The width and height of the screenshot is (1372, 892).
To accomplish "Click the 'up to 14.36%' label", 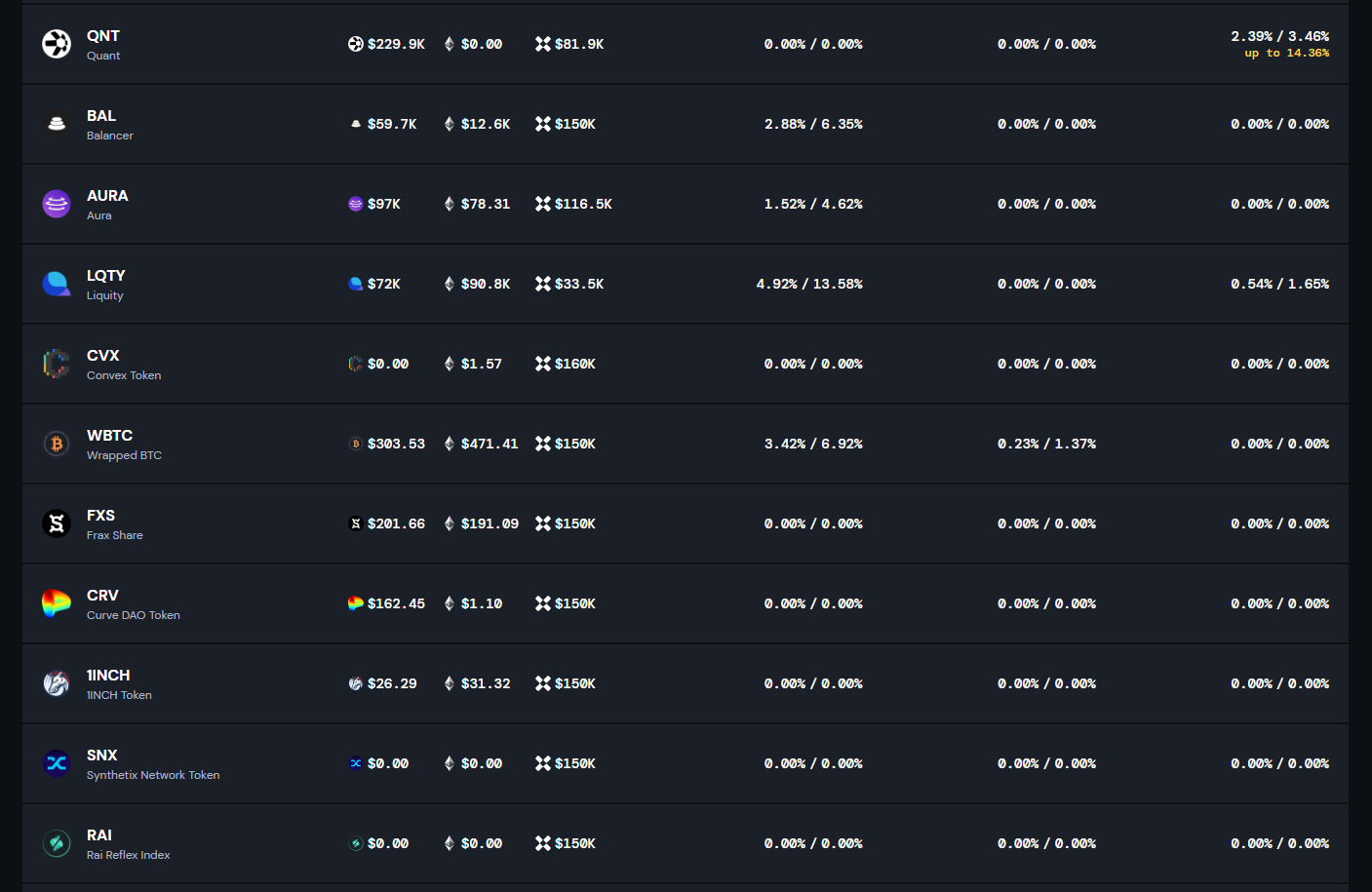I will pos(1287,54).
